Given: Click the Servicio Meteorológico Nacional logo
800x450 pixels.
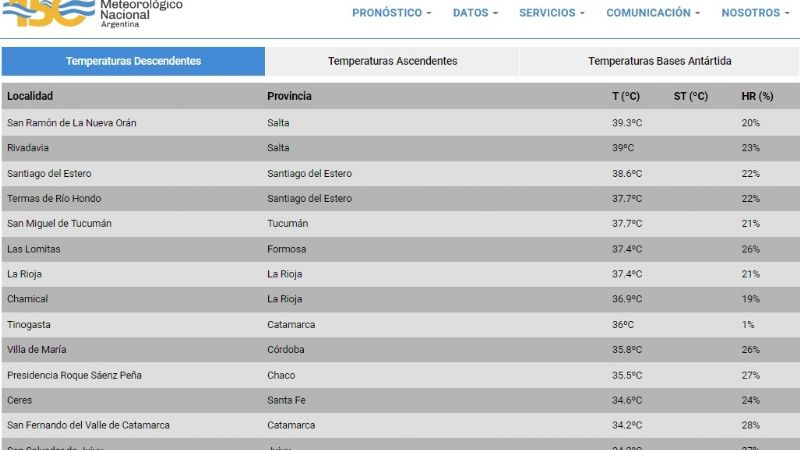Looking at the screenshot, I should (92, 13).
